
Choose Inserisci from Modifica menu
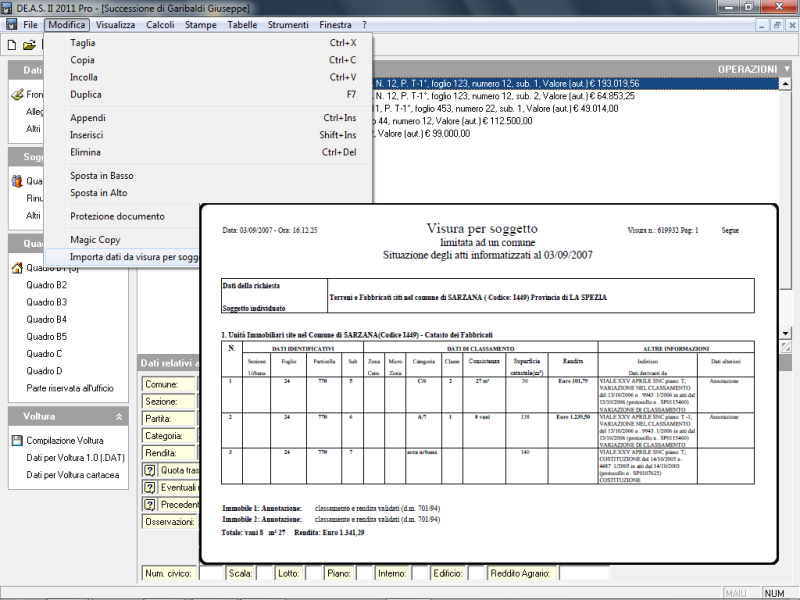(x=209, y=135)
